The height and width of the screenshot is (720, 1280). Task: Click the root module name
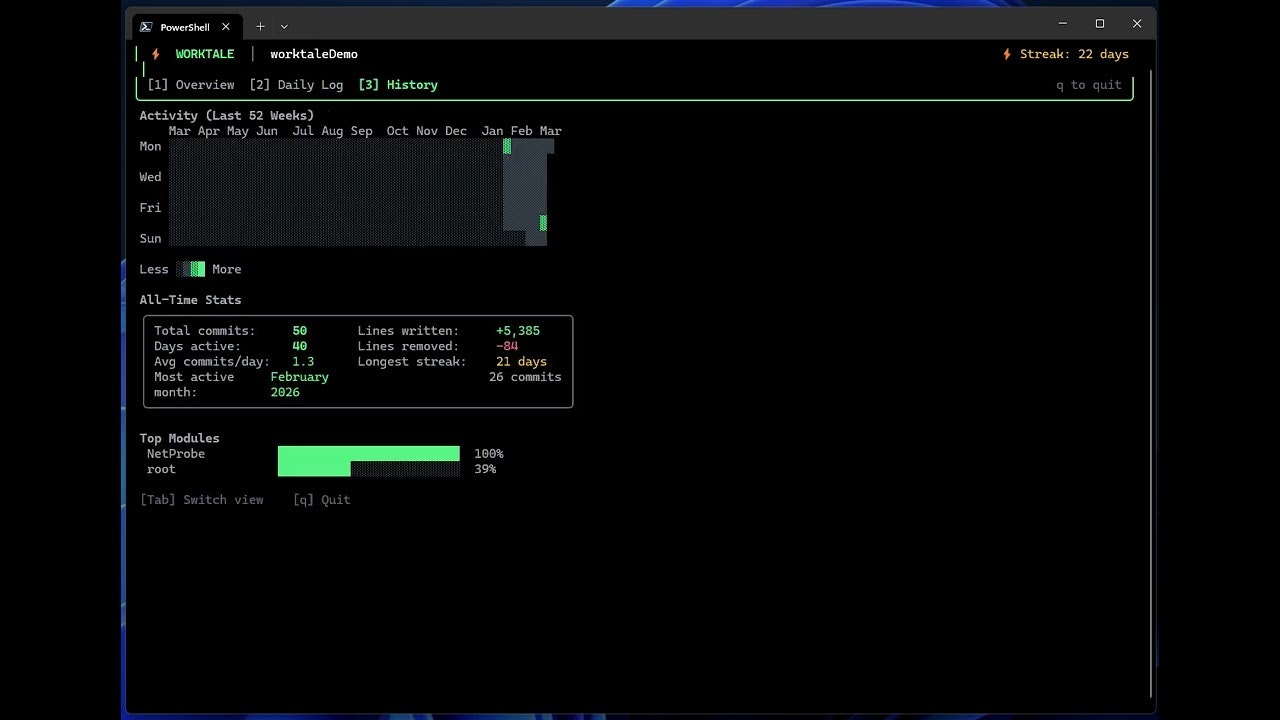(161, 469)
